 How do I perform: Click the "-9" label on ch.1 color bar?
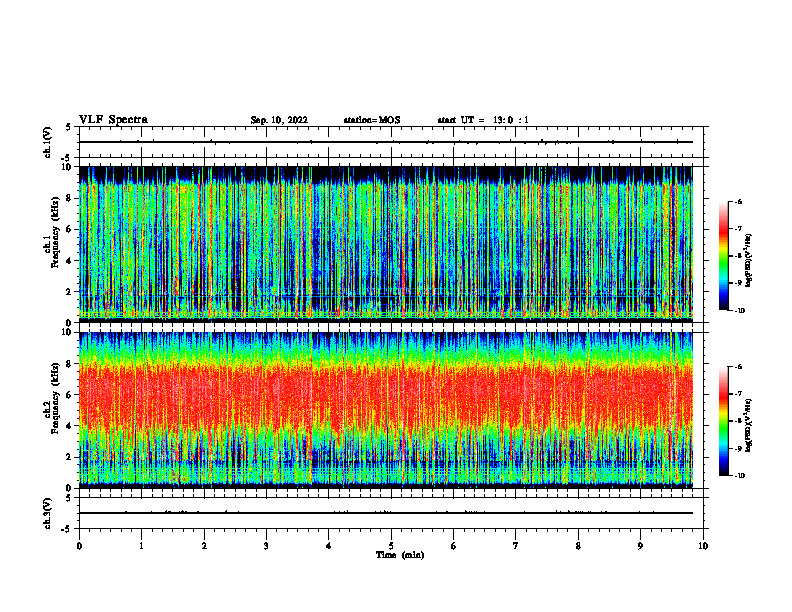(738, 283)
